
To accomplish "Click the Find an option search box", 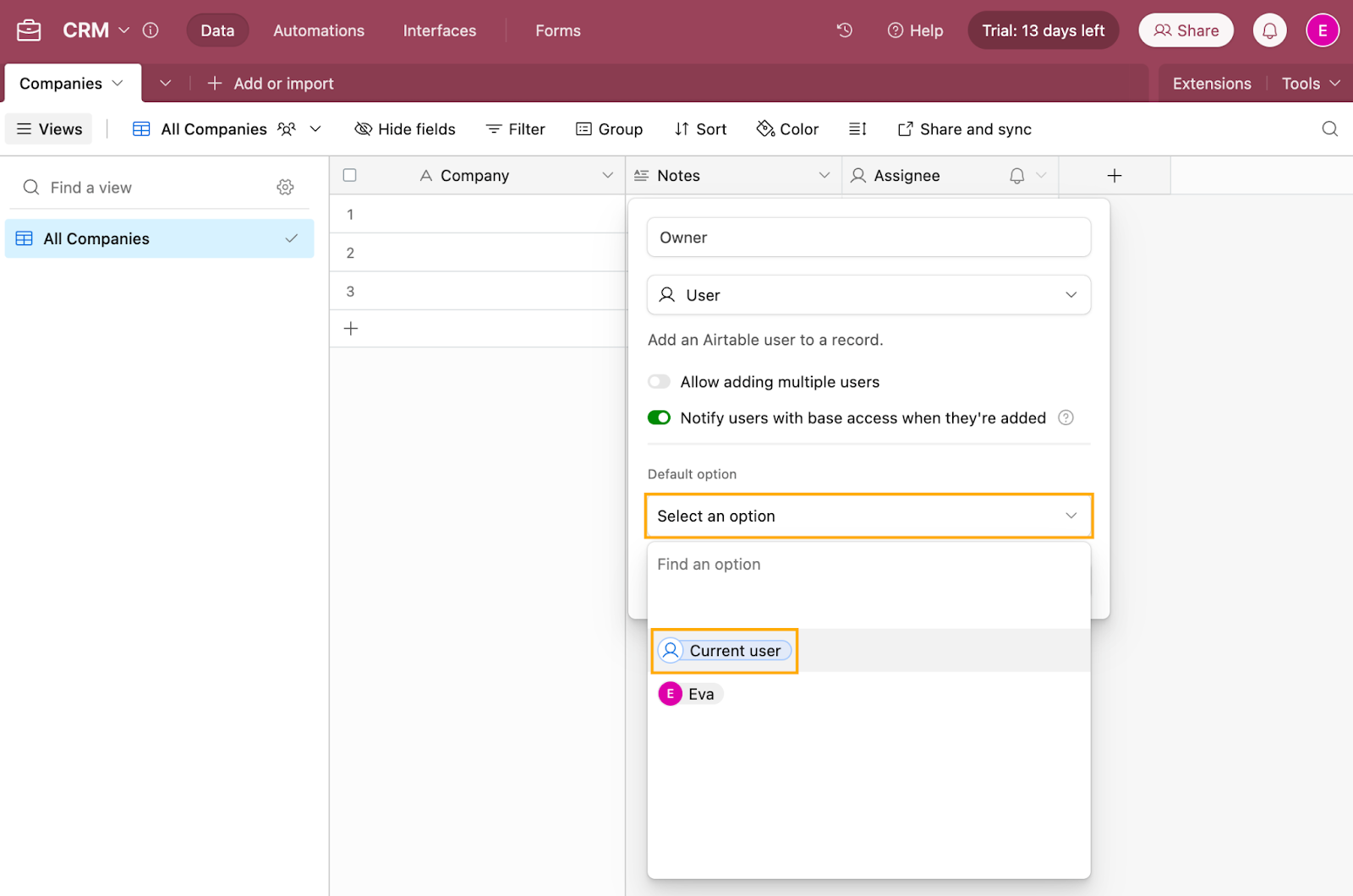I will click(x=868, y=565).
